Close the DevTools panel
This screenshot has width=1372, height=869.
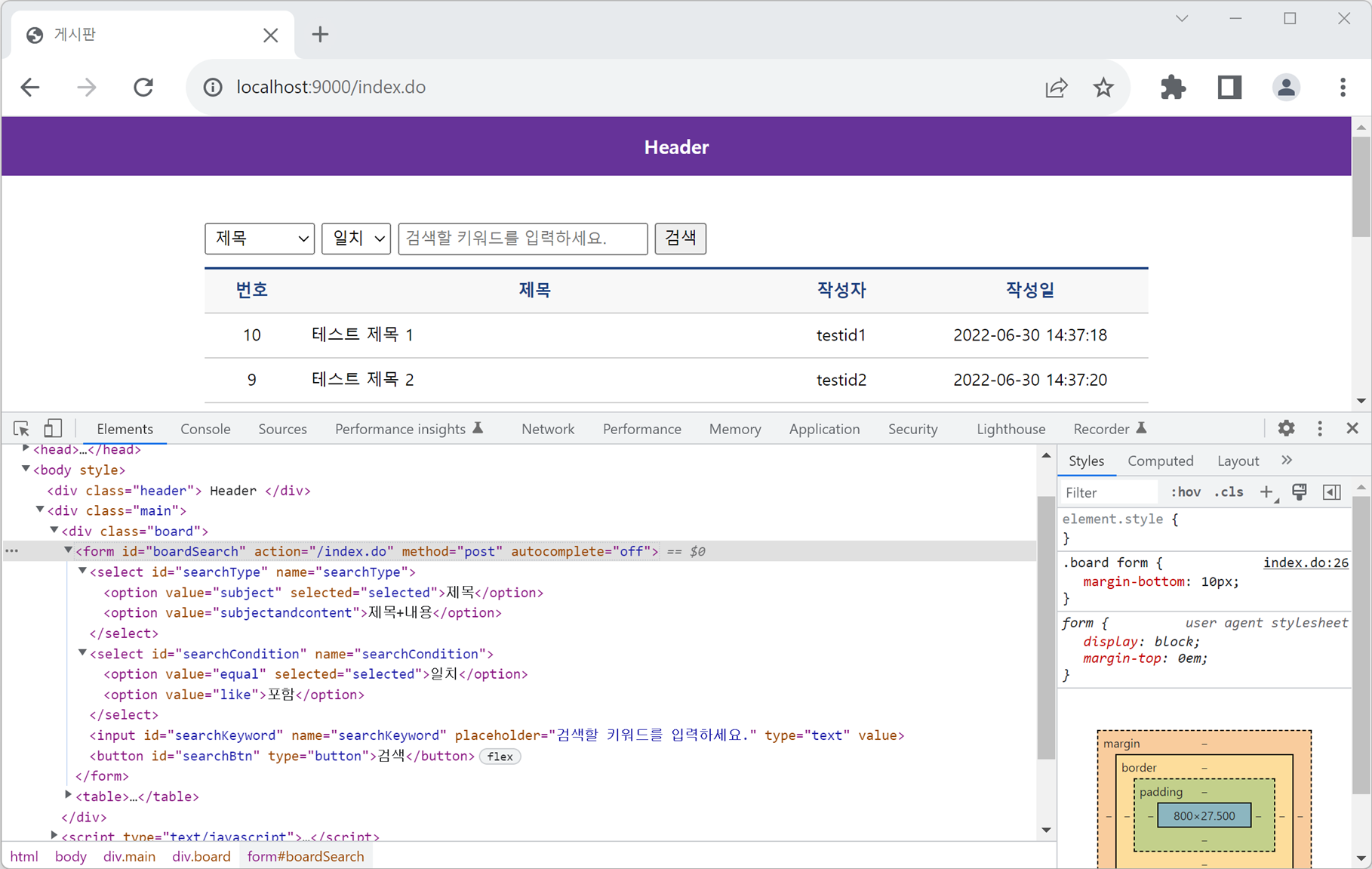(x=1352, y=429)
